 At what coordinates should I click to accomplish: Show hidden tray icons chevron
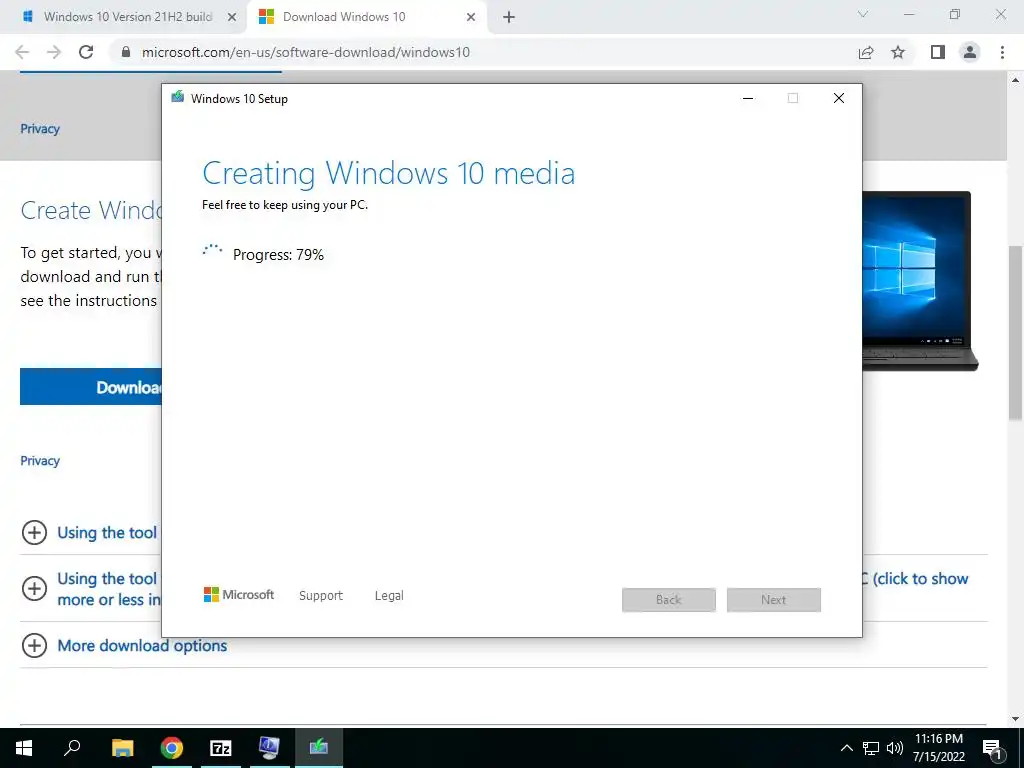(846, 748)
